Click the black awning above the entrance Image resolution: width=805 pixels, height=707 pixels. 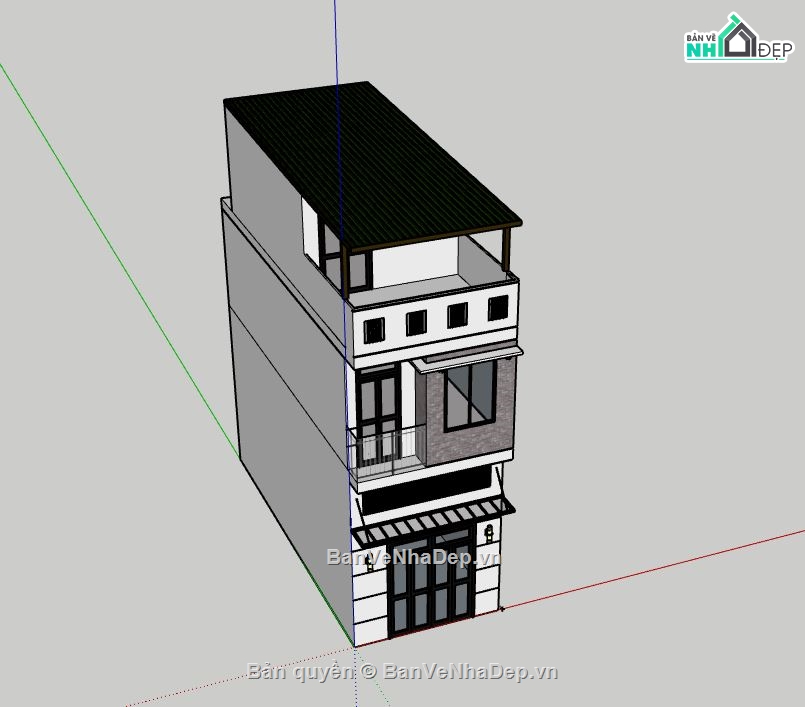point(430,520)
